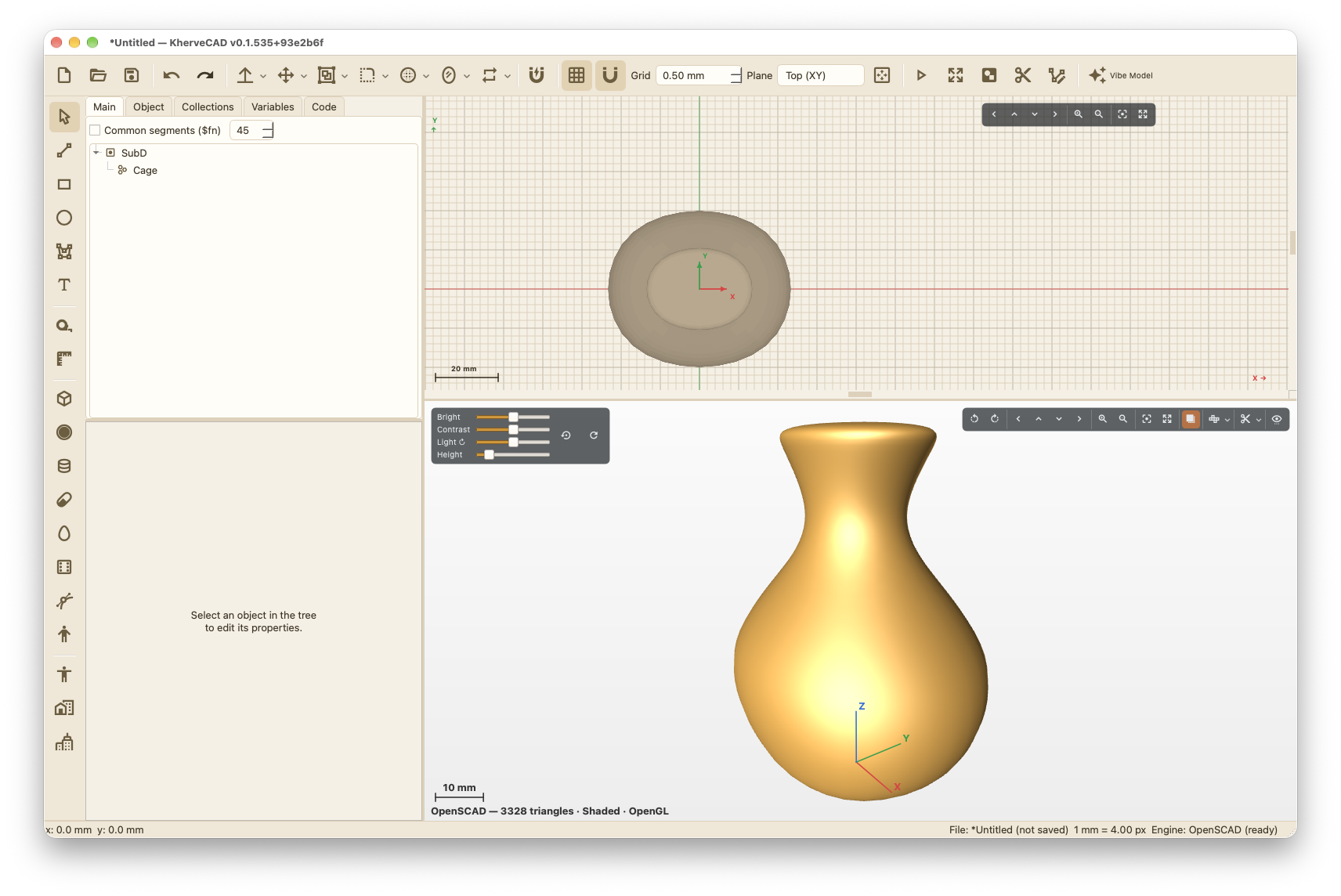Switch to the Collections tab
The width and height of the screenshot is (1341, 896).
208,107
